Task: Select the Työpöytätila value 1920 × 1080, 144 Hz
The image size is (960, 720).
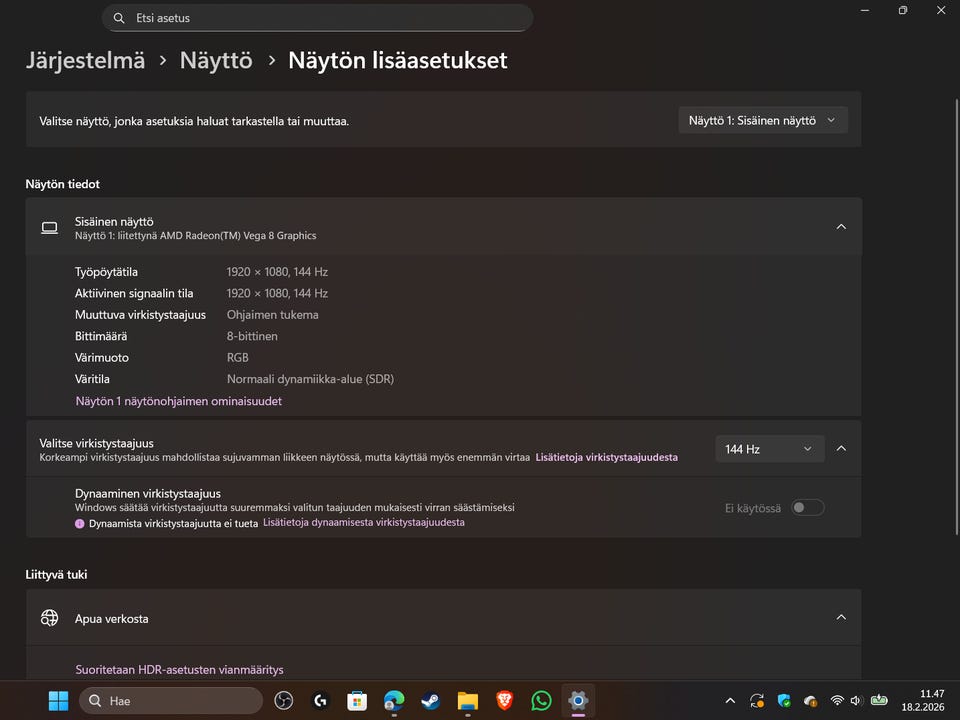Action: [x=277, y=272]
